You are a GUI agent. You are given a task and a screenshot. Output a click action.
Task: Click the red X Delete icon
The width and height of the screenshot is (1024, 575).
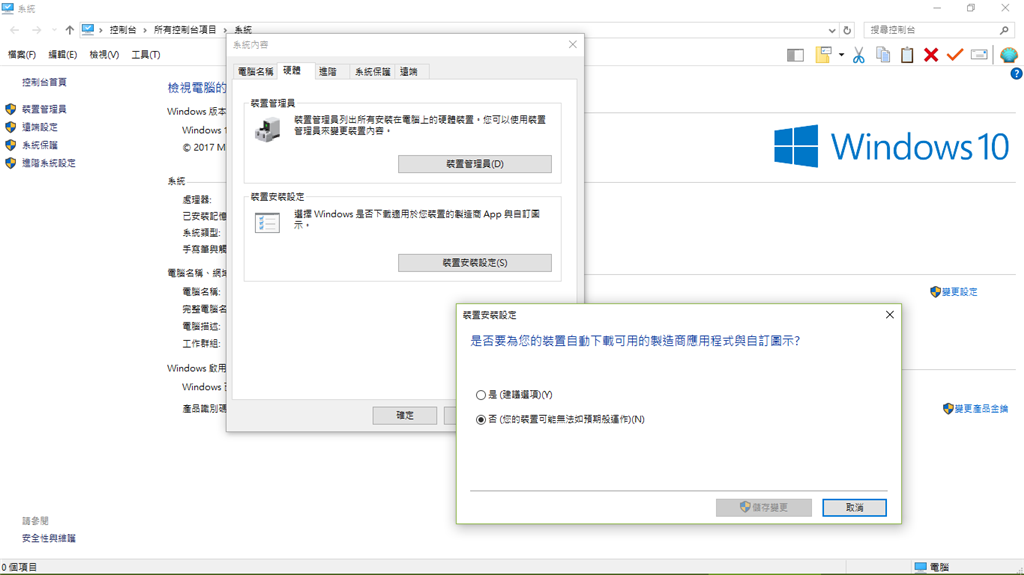931,55
